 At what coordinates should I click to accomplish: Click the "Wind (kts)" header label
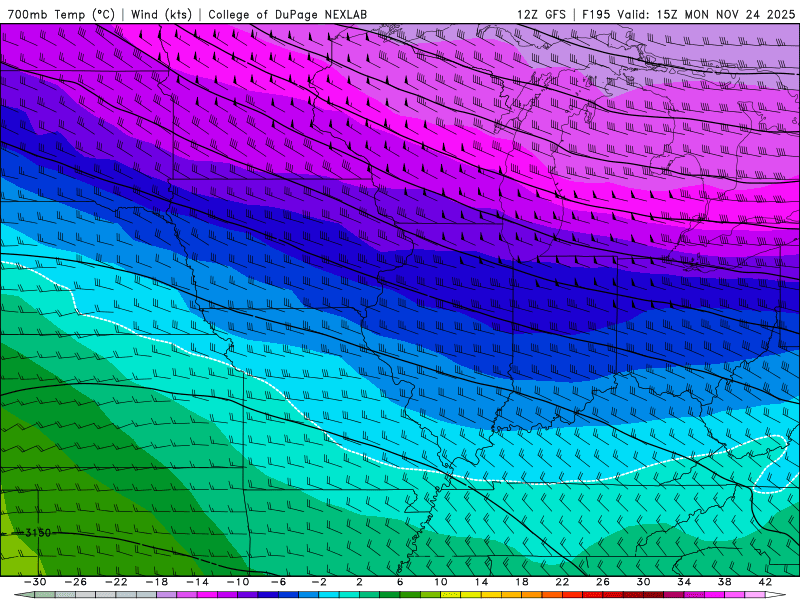click(x=161, y=14)
